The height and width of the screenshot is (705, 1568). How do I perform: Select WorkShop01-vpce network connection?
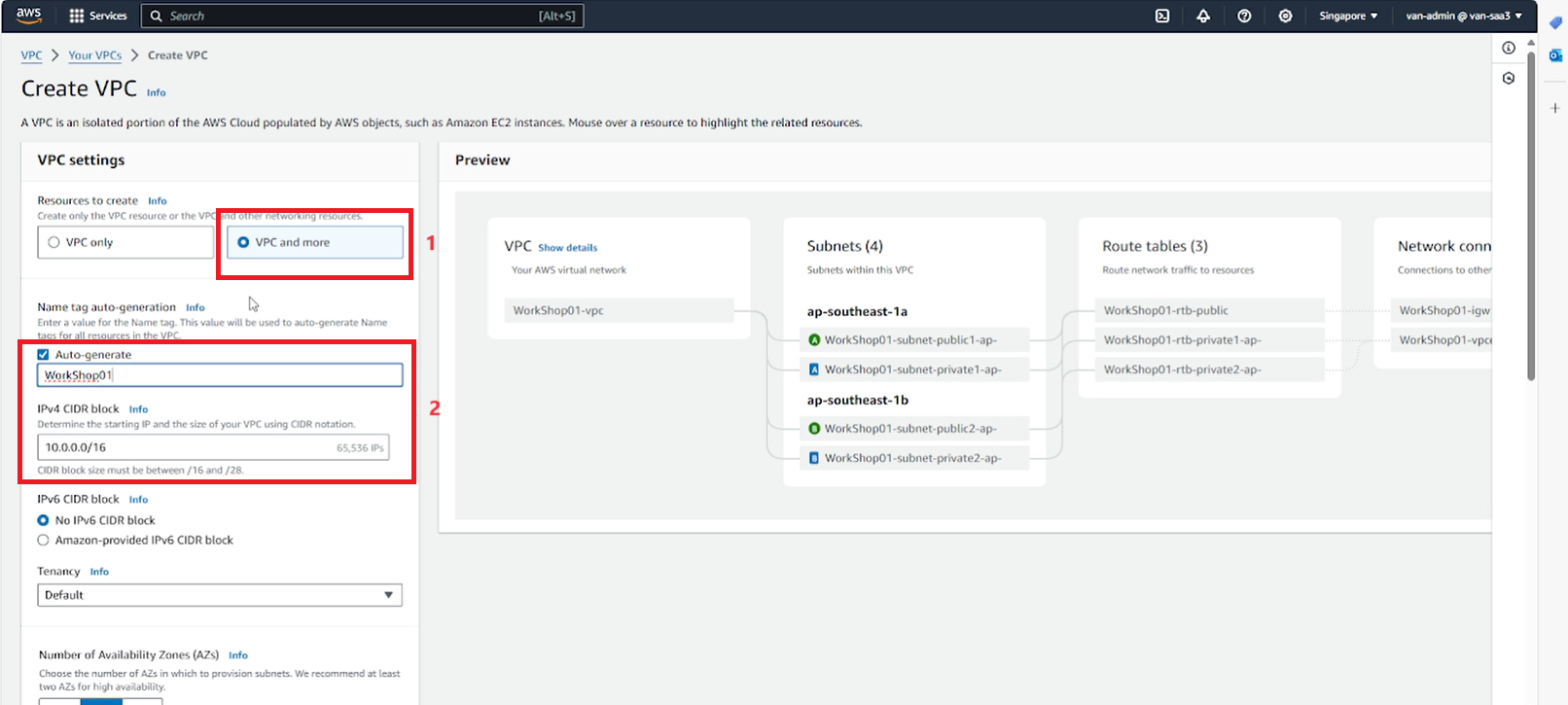1442,339
